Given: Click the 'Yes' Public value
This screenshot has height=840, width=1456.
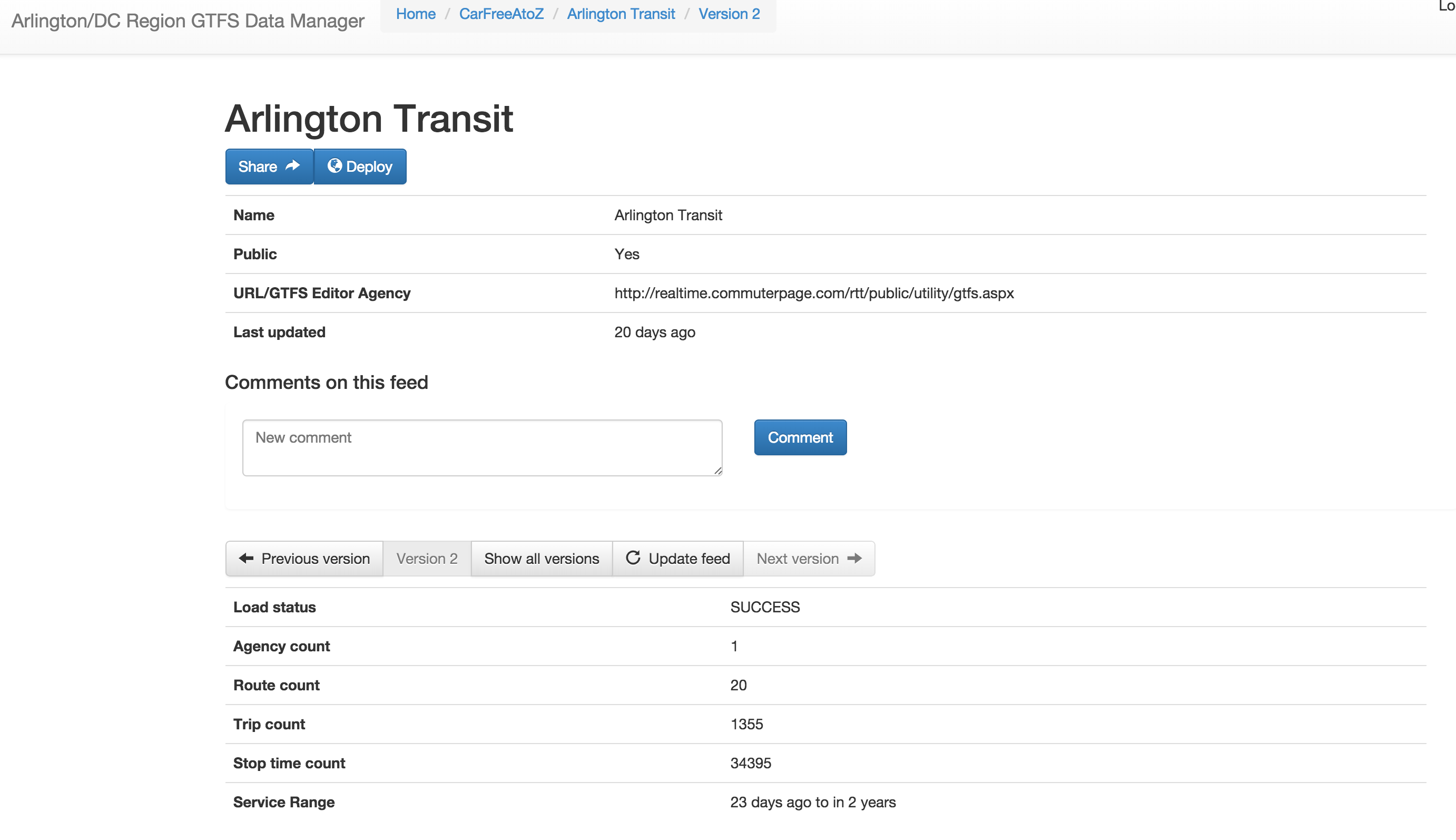Looking at the screenshot, I should [x=627, y=255].
